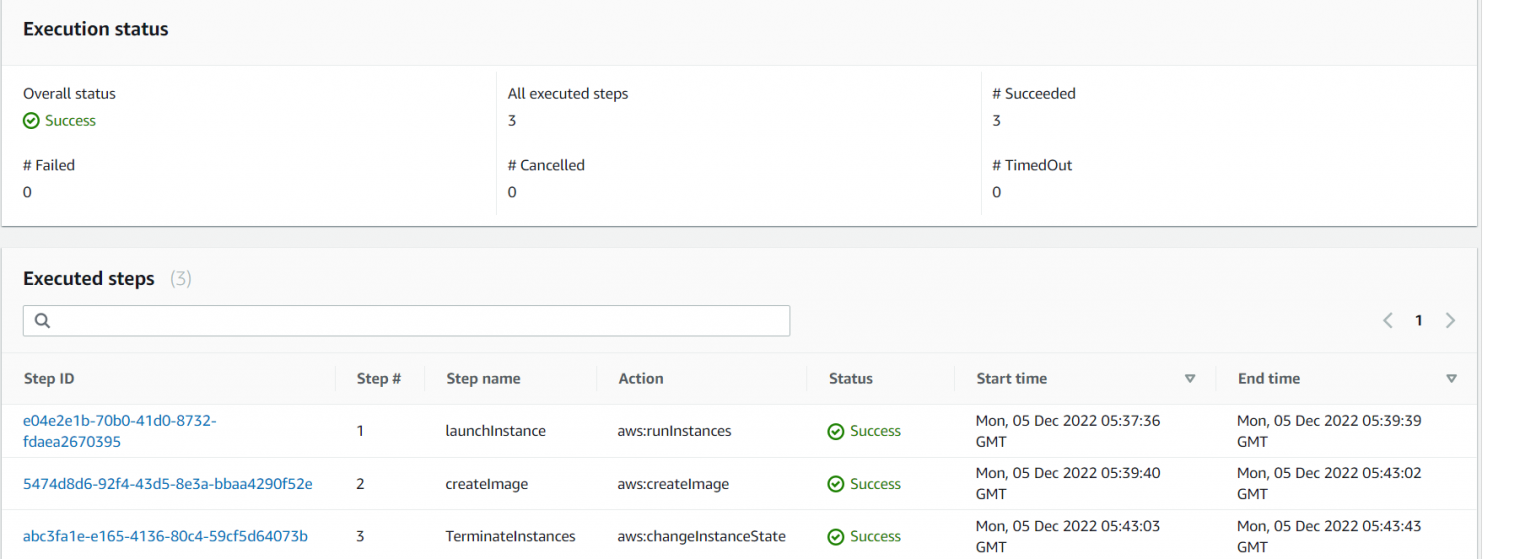Click the Status column header
Screen dimensions: 1536x559
(851, 379)
